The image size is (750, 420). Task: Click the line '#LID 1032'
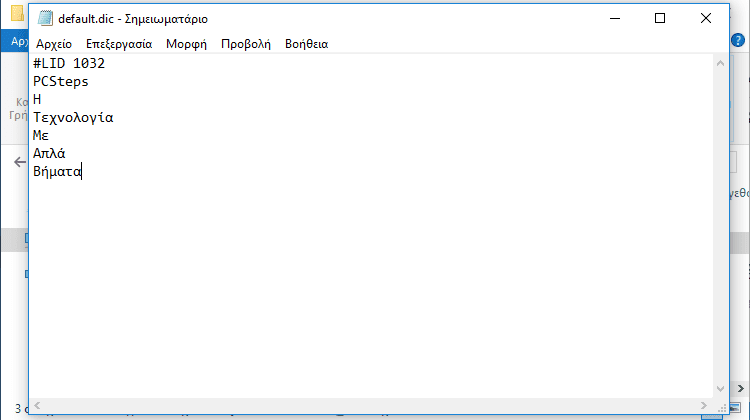(x=69, y=63)
